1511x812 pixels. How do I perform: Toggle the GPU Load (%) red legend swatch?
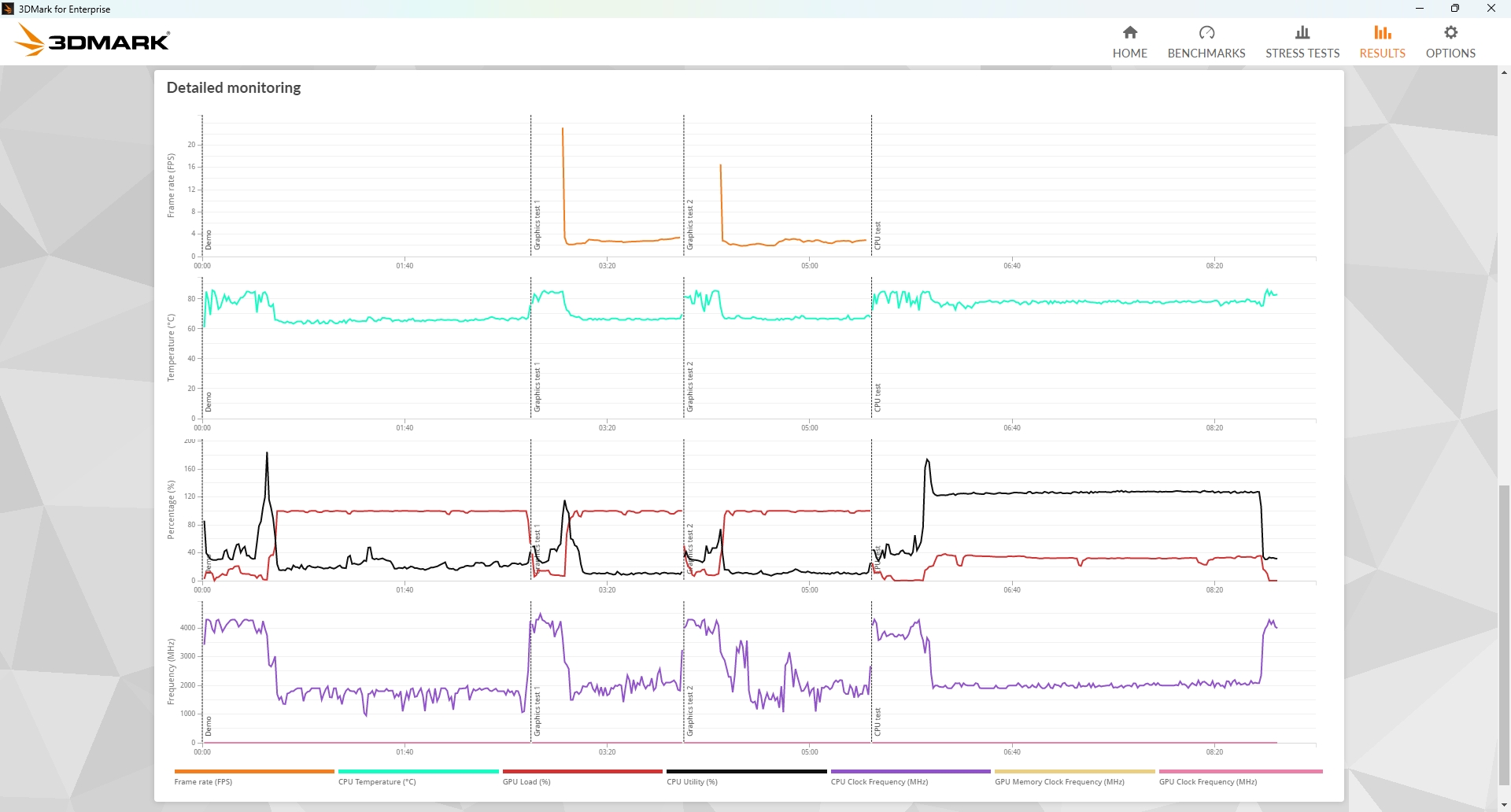[x=582, y=771]
